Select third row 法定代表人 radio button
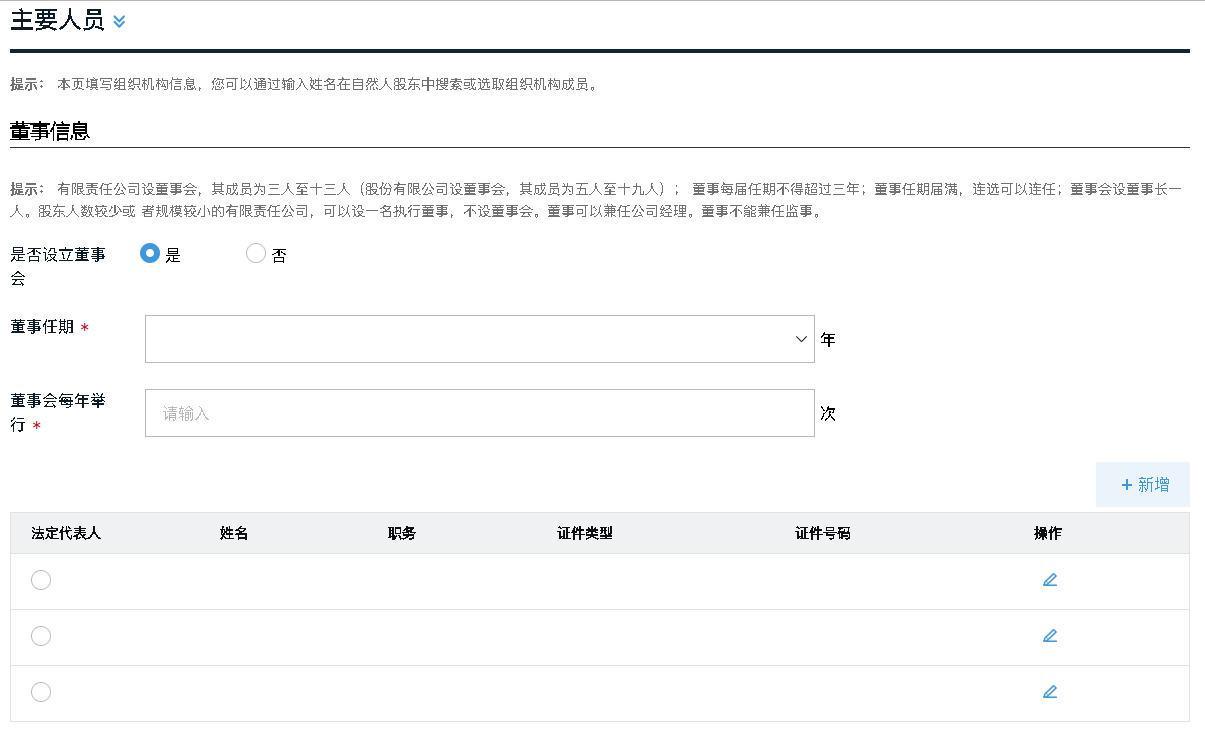The width and height of the screenshot is (1205, 730). click(40, 691)
